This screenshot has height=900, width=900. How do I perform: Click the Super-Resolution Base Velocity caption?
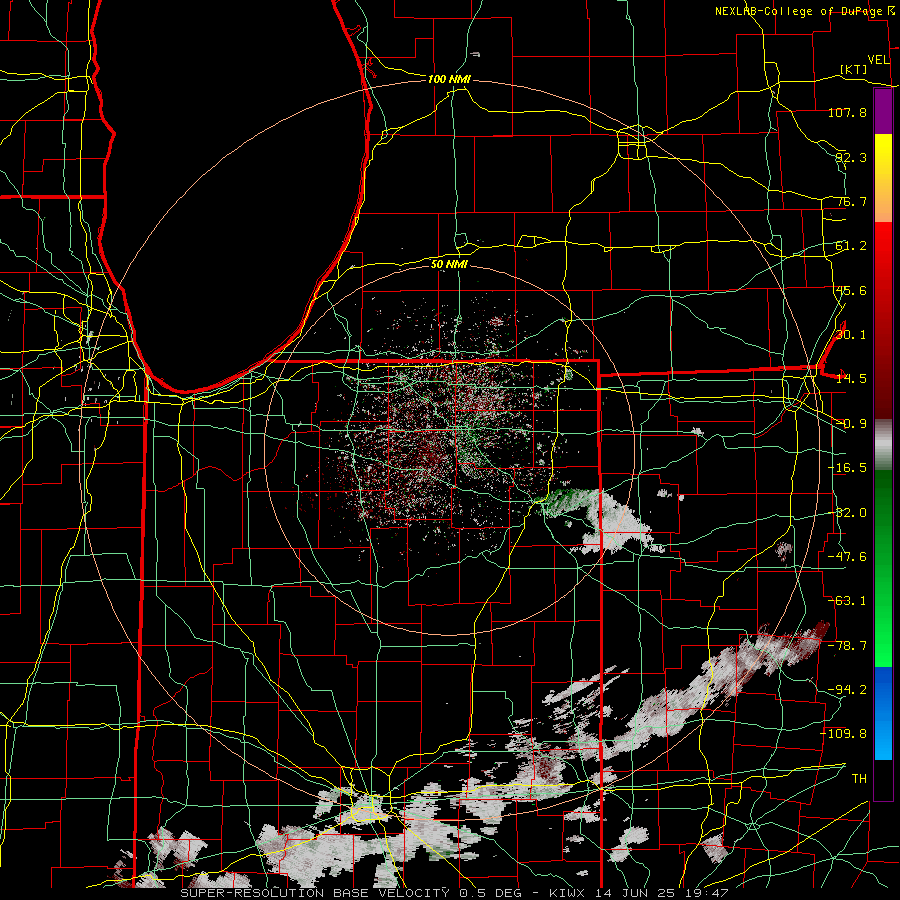click(454, 893)
